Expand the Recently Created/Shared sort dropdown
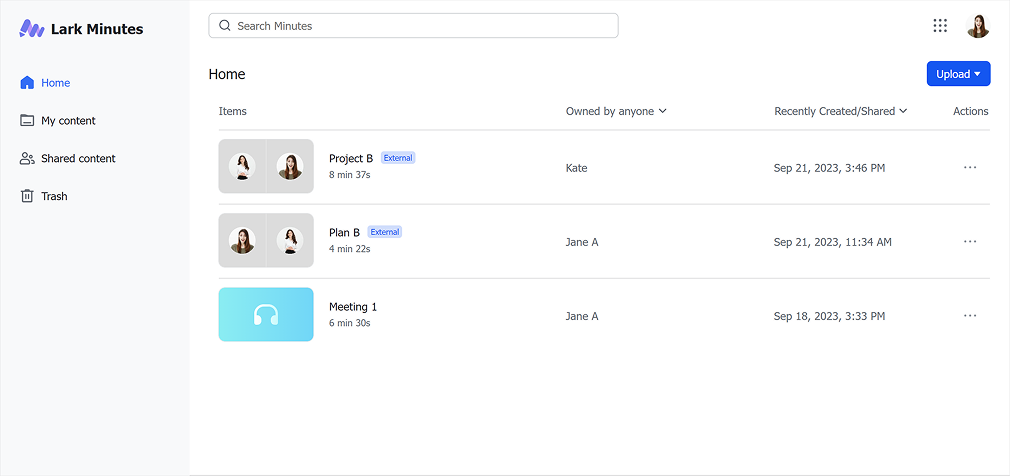 pos(840,111)
